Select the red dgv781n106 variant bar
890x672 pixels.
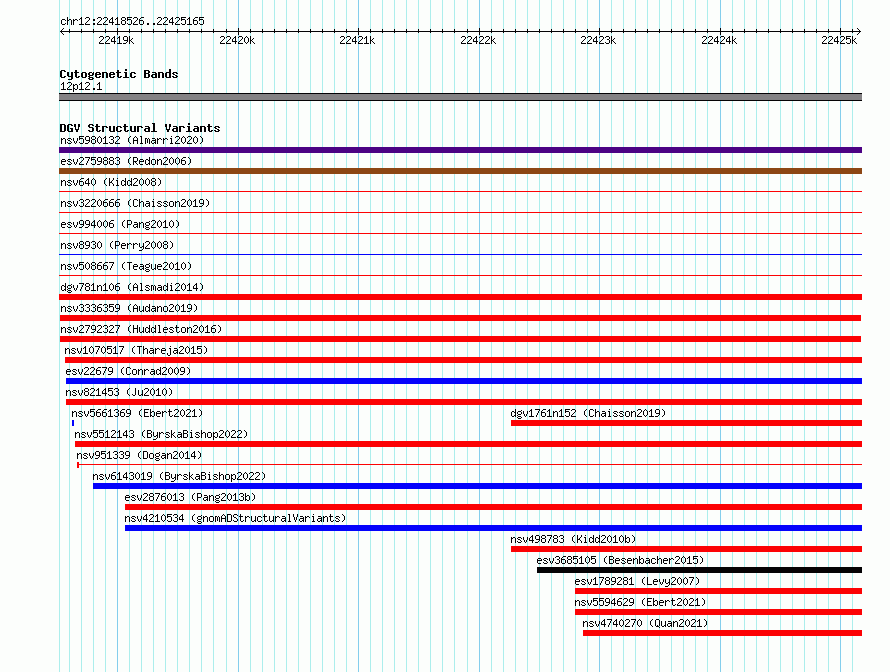click(x=460, y=297)
